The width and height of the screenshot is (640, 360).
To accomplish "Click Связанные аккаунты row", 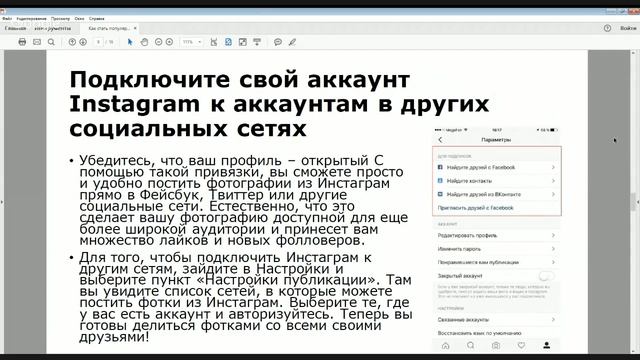I will click(496, 320).
